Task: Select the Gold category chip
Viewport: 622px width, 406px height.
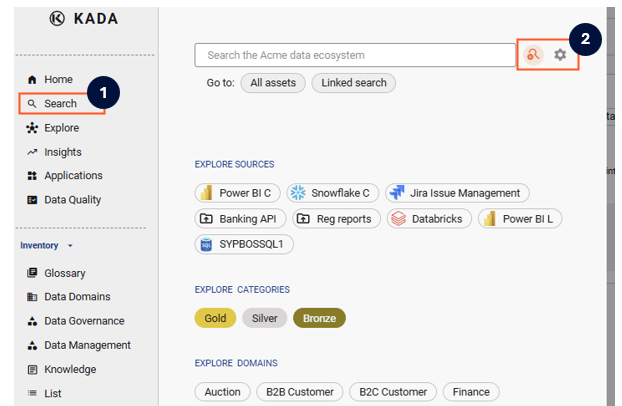Action: pyautogui.click(x=215, y=318)
